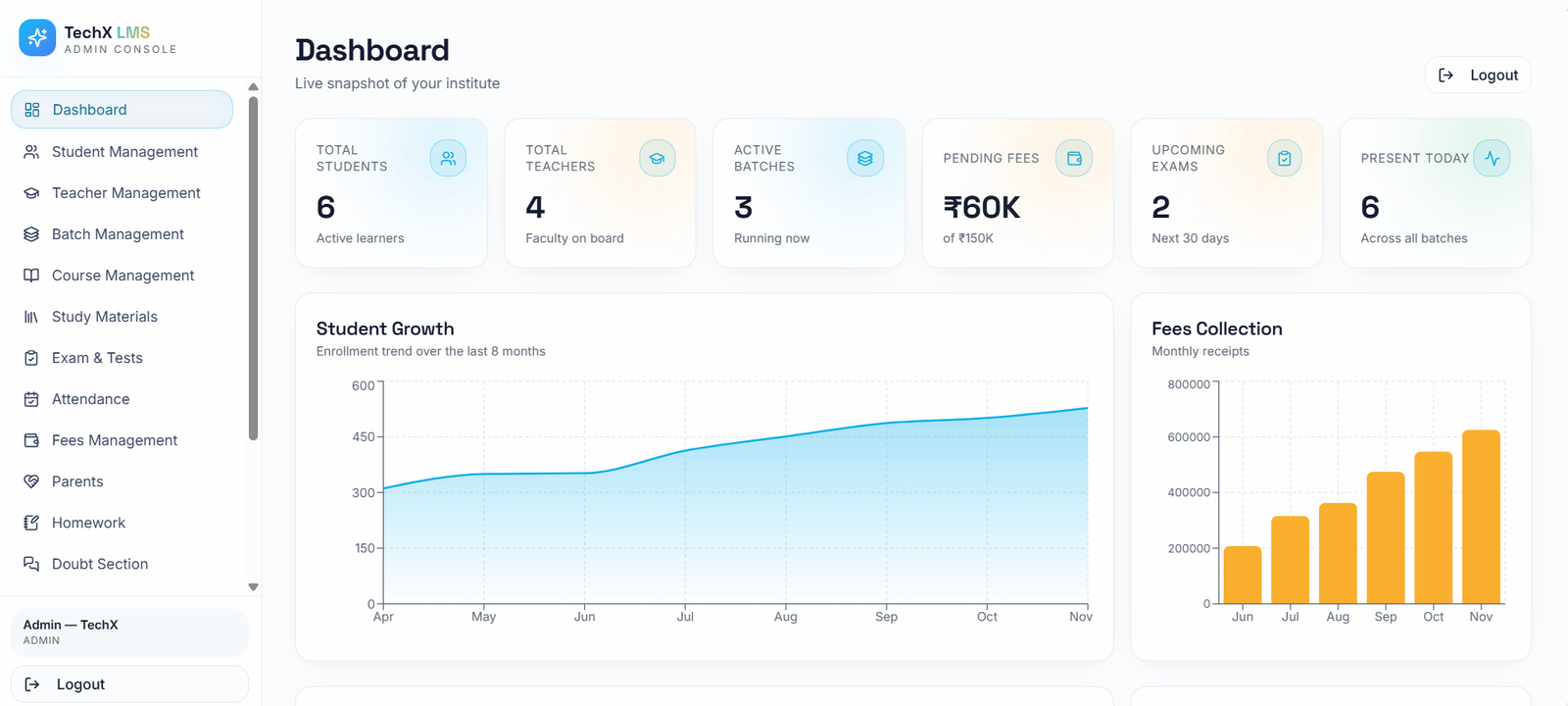This screenshot has width=1568, height=706.
Task: Go to Teacher Management section
Action: click(x=122, y=193)
